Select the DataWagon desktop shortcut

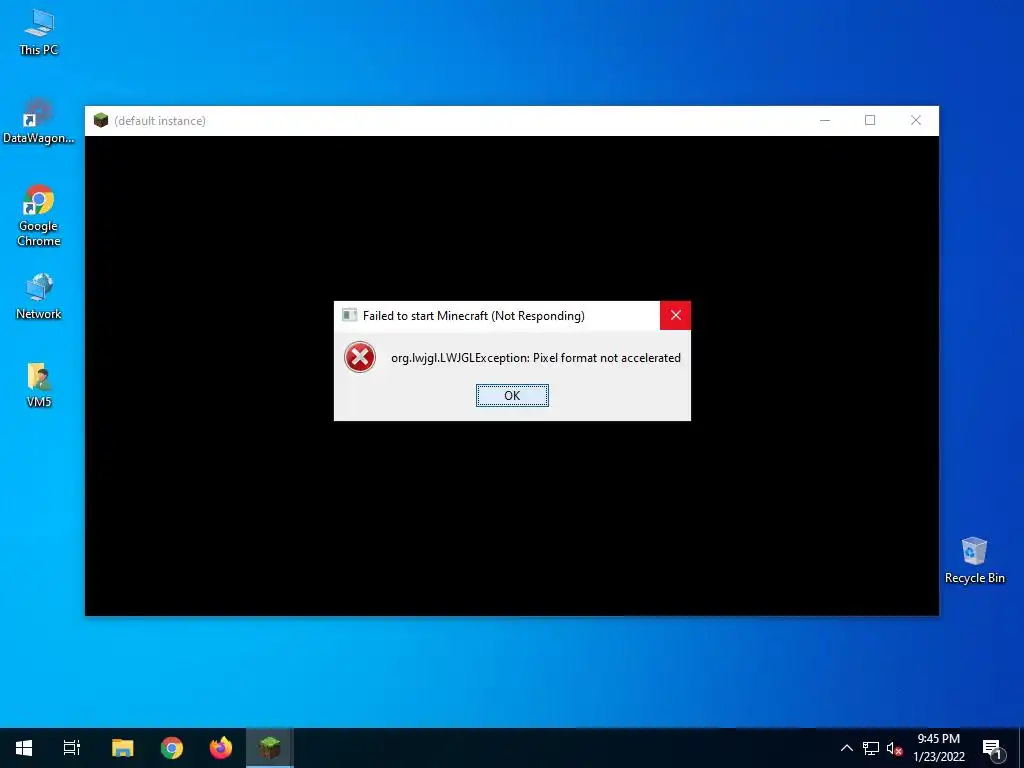point(39,121)
